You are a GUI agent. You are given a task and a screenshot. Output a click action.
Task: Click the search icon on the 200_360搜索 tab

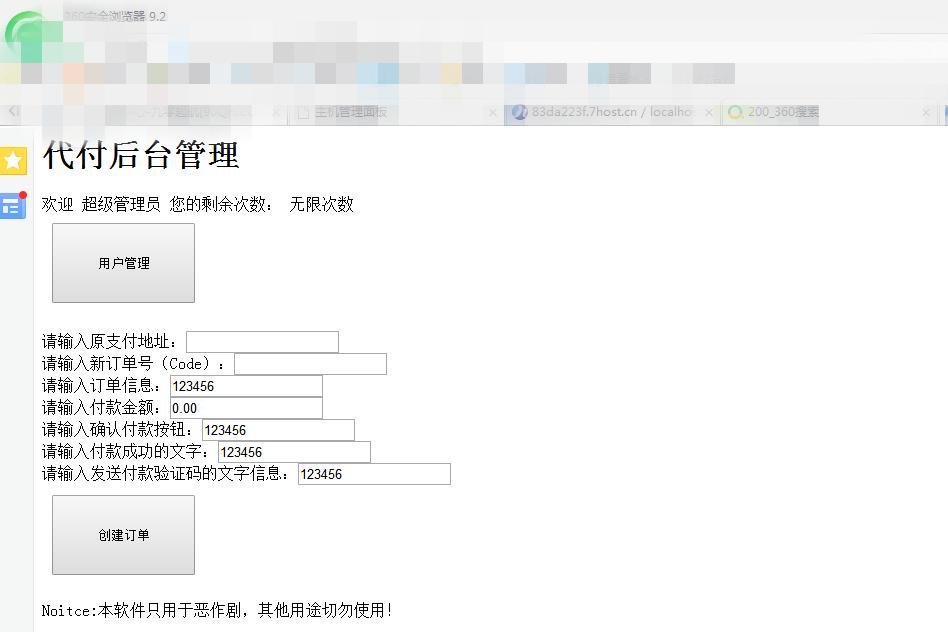(x=735, y=113)
